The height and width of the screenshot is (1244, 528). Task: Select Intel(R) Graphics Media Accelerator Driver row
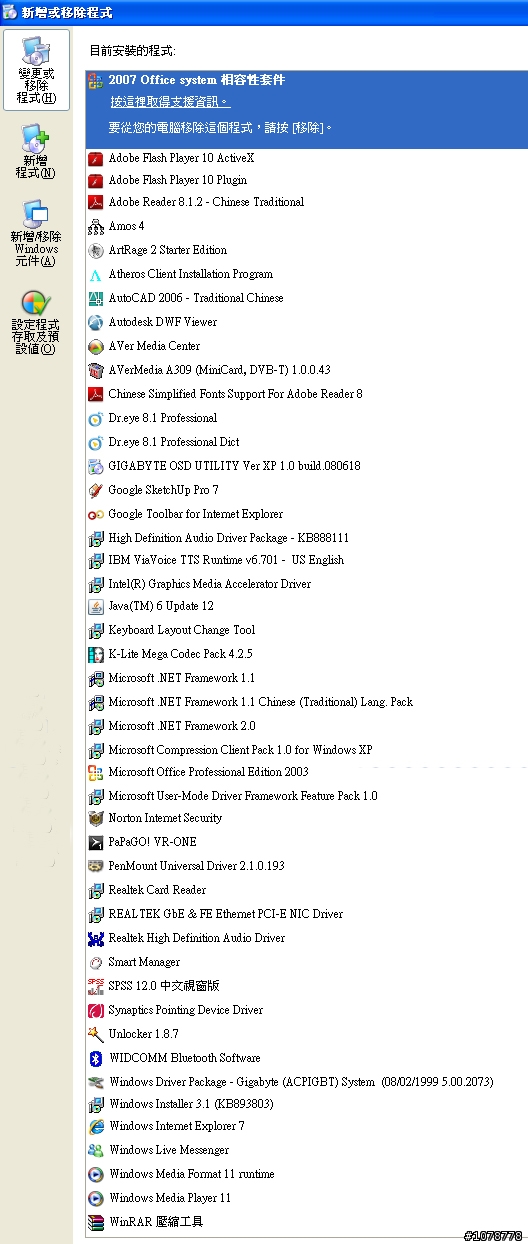[306, 584]
